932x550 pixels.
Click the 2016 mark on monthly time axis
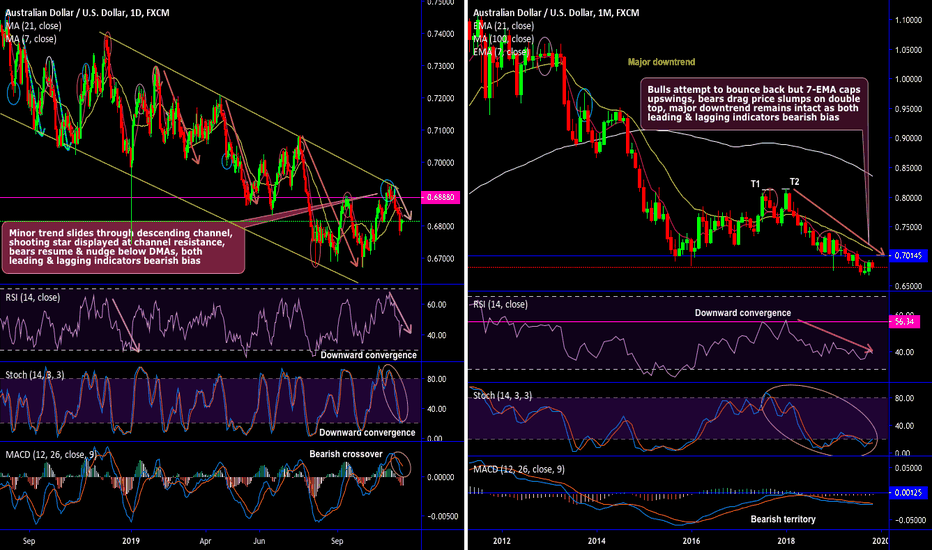click(690, 540)
